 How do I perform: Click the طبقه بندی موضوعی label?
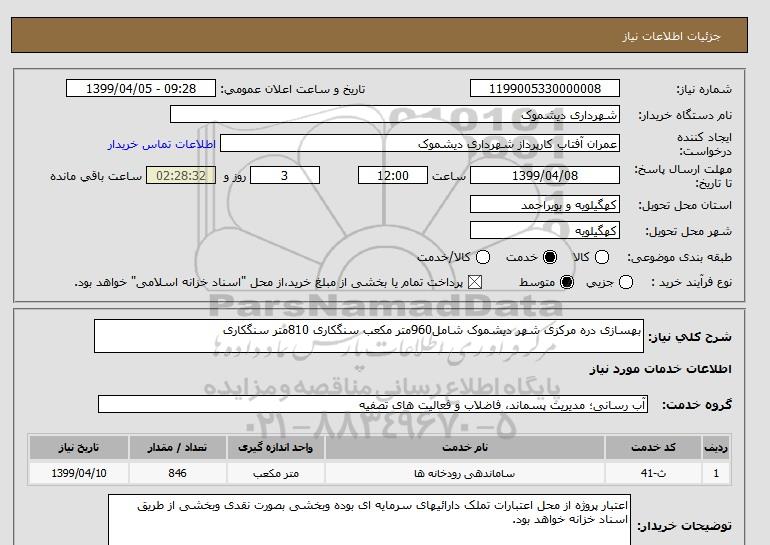[680, 257]
